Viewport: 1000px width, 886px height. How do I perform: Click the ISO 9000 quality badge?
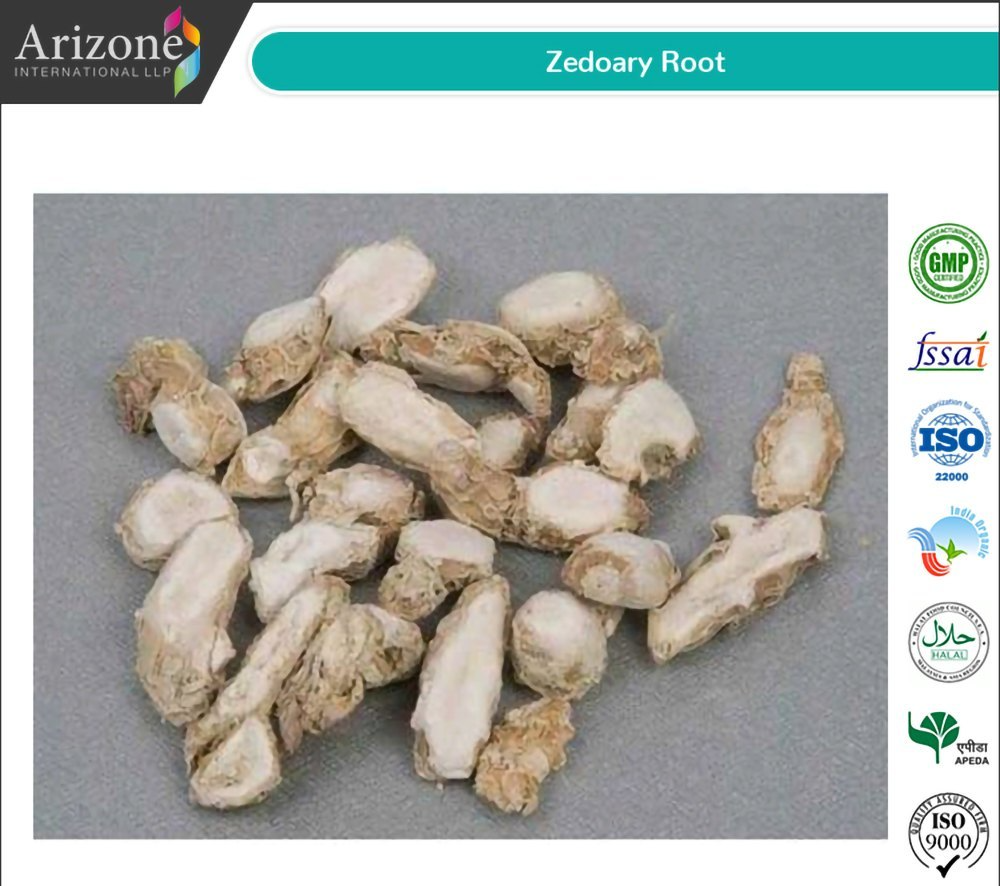(x=948, y=834)
